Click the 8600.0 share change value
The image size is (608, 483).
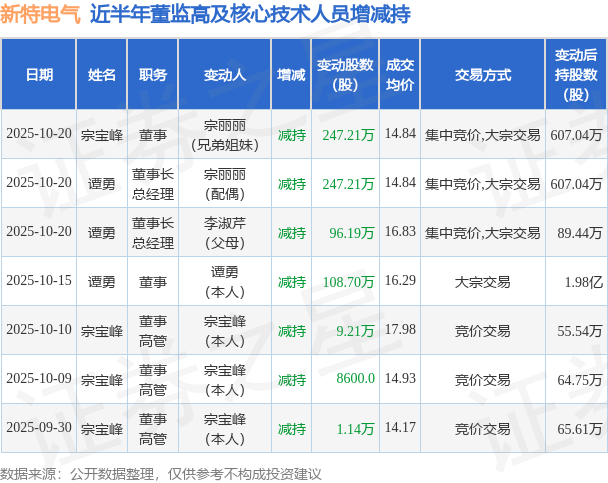pos(356,378)
